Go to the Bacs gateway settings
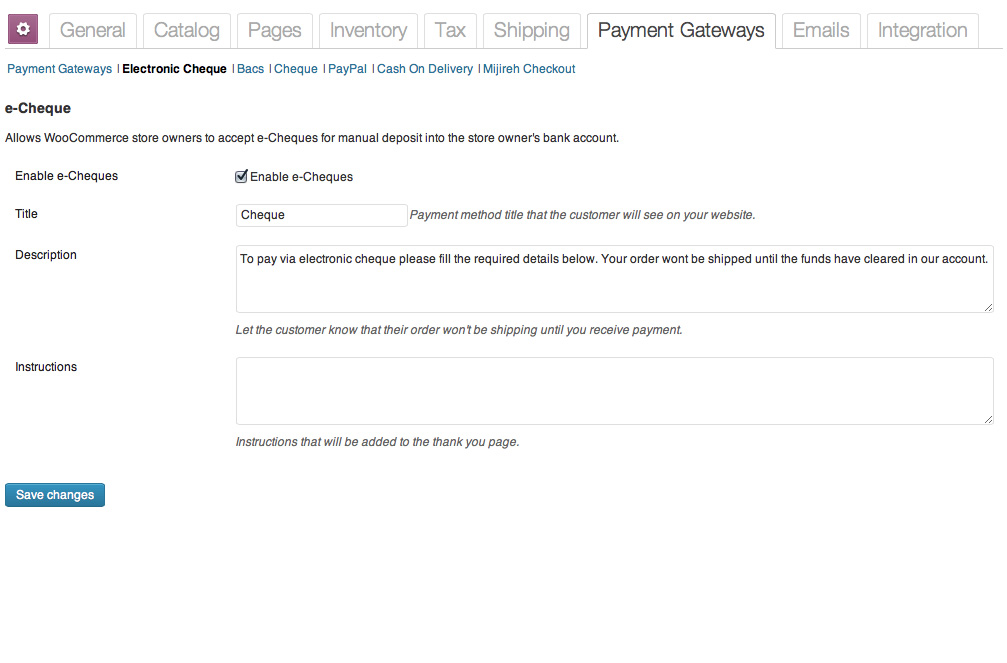Screen dimensions: 1007x663 250,69
